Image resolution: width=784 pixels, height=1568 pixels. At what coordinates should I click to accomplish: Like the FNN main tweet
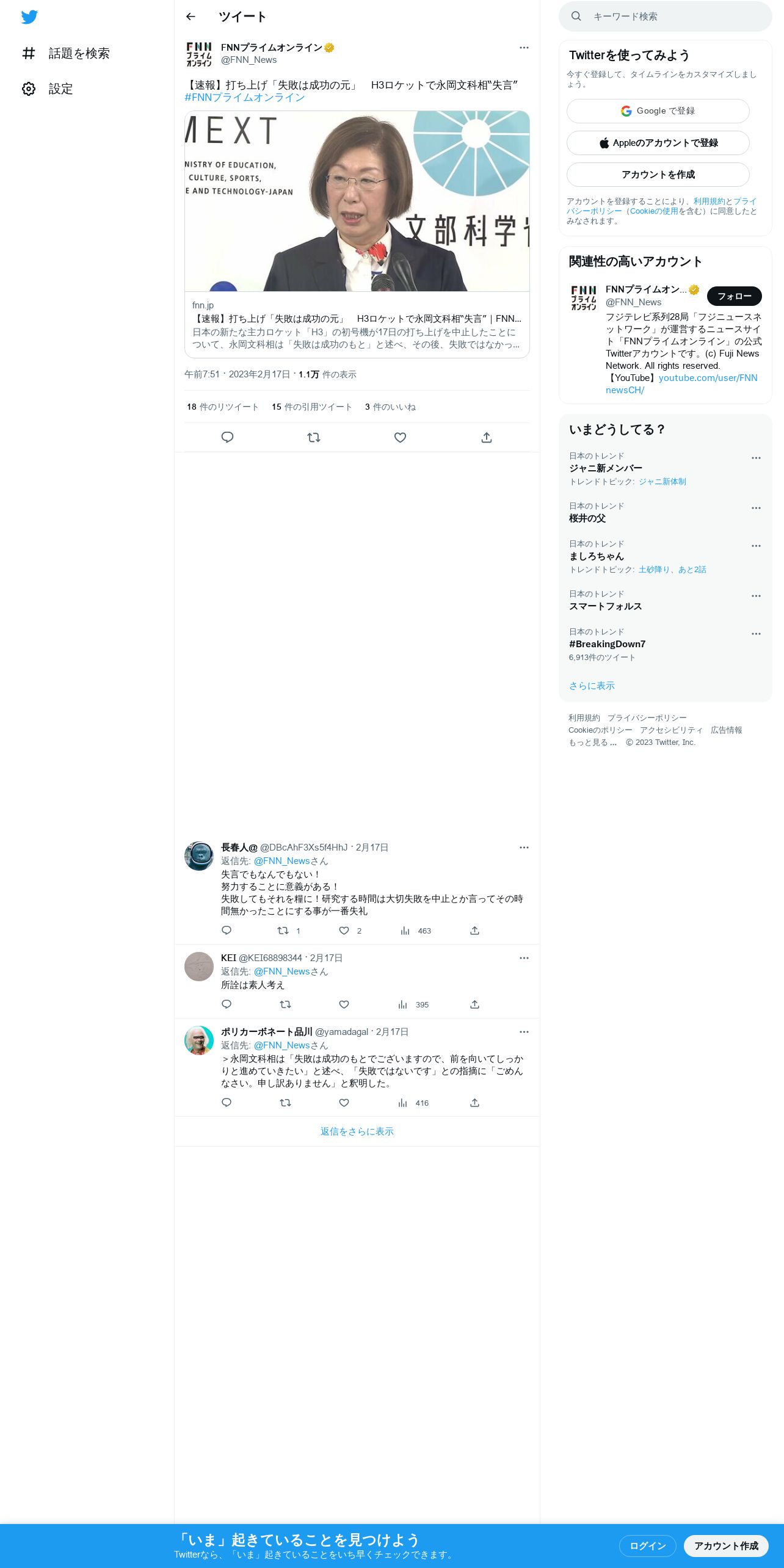coord(400,437)
